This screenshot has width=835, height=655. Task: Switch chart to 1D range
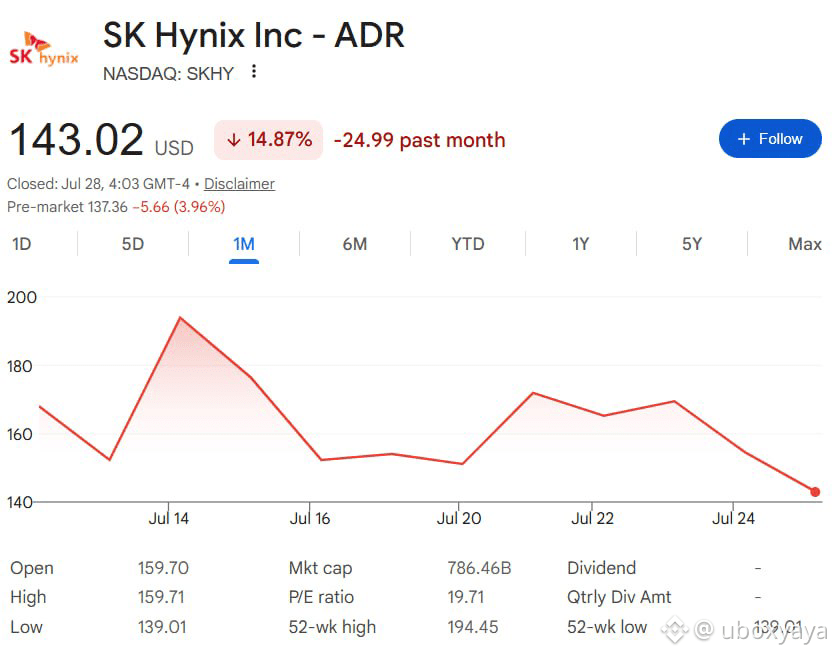click(x=21, y=244)
